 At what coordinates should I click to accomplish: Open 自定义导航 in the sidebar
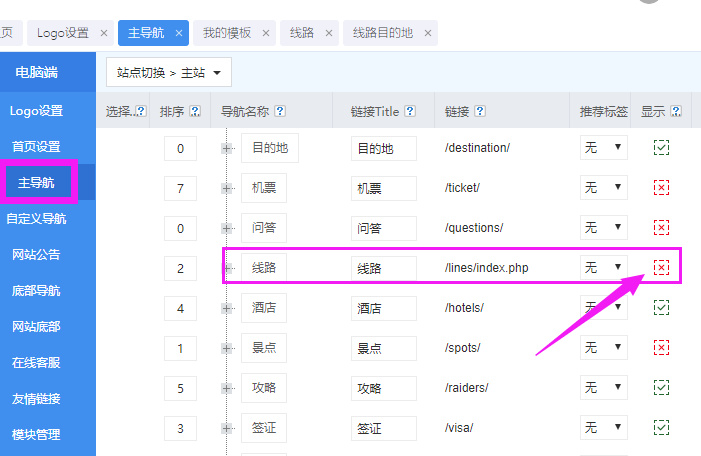pos(36,219)
